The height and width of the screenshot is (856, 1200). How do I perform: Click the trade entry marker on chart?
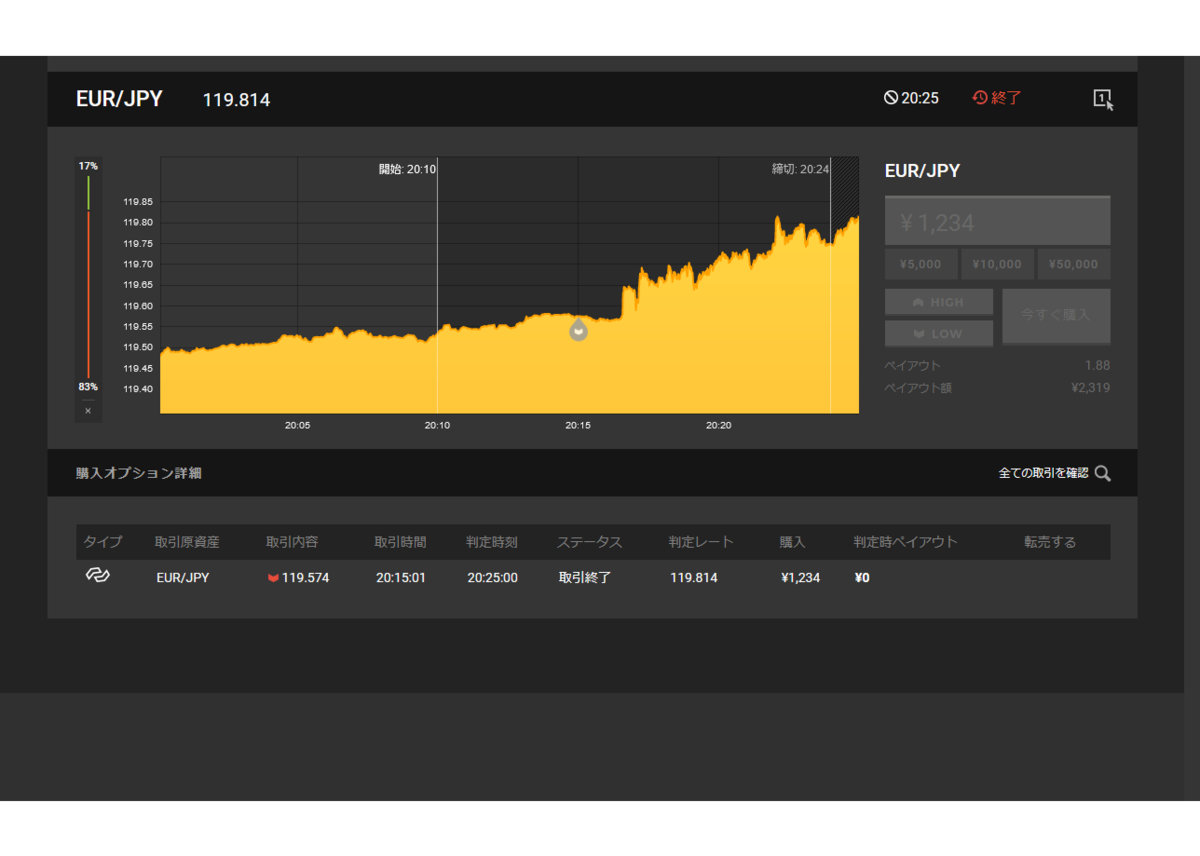[578, 330]
